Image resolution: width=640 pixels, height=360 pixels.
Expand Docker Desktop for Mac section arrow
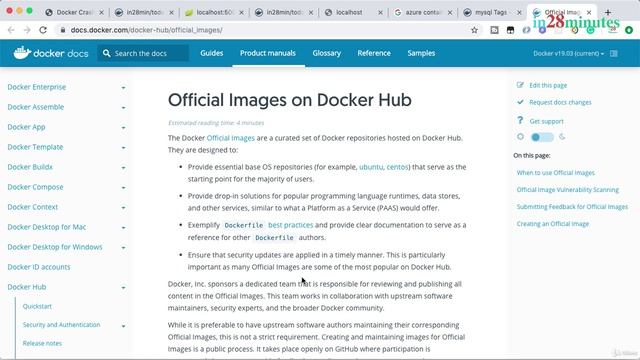tap(123, 227)
